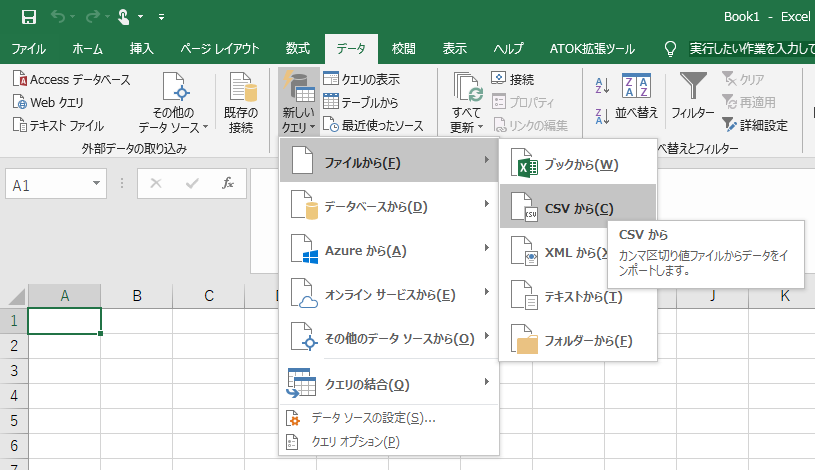The height and width of the screenshot is (470, 815).
Task: Click リンクの編集 button
Action: pyautogui.click(x=530, y=125)
